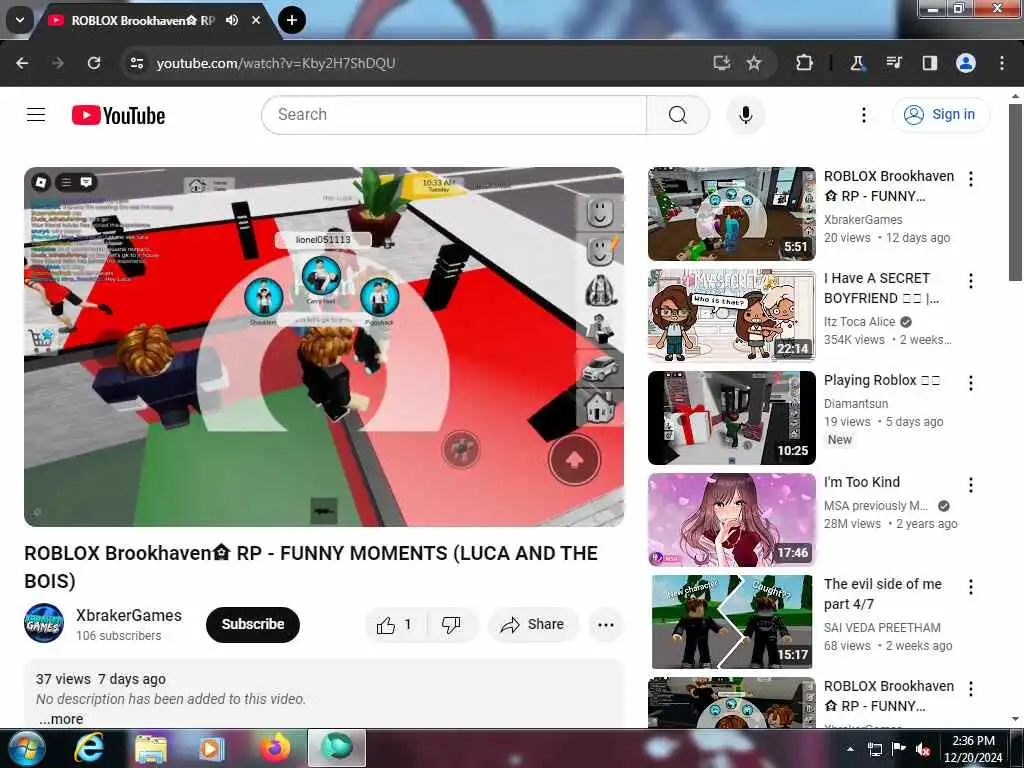Reload the YouTube page
The height and width of the screenshot is (768, 1024).
coord(94,63)
